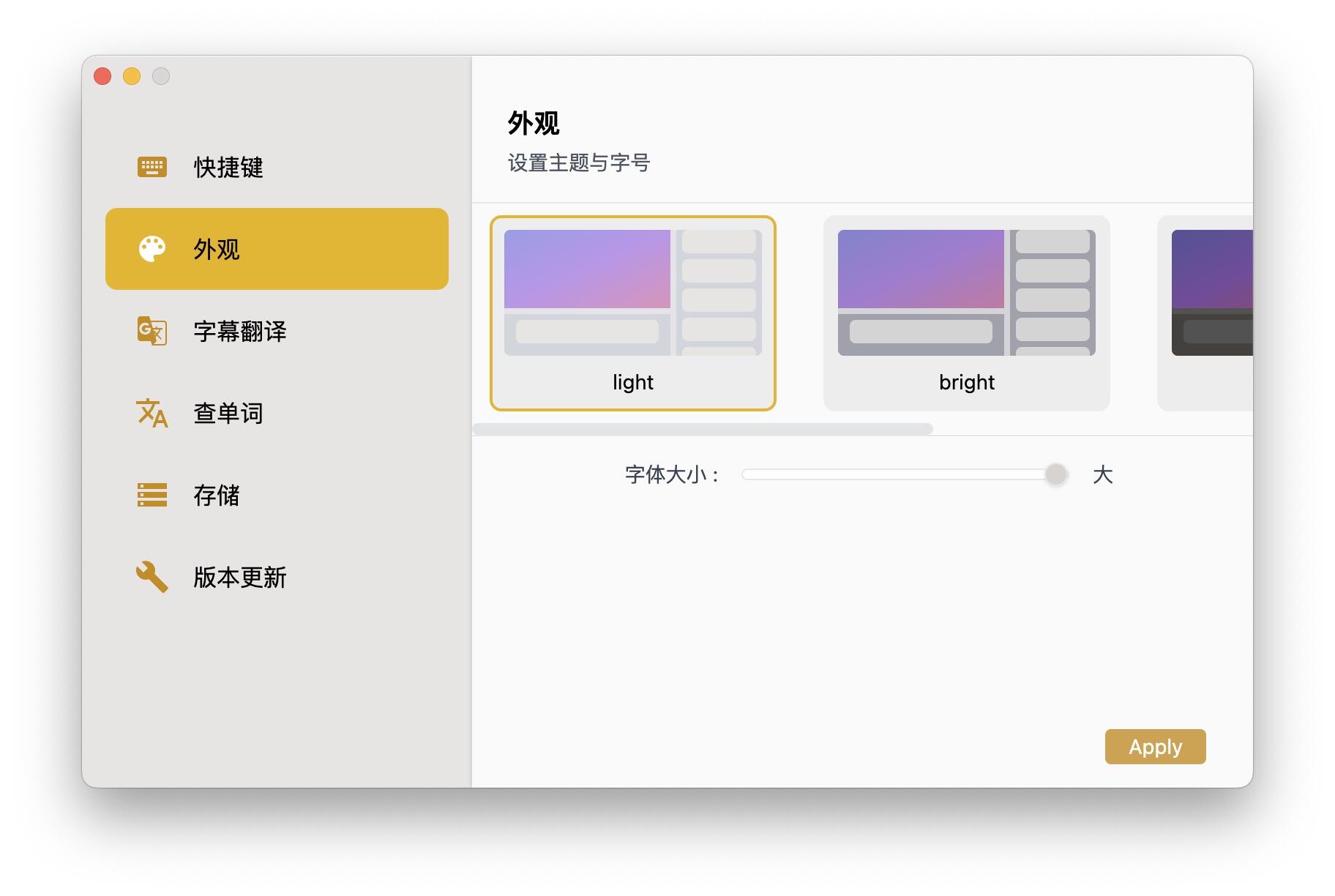
Task: Open the 快捷键 settings section
Action: click(277, 167)
